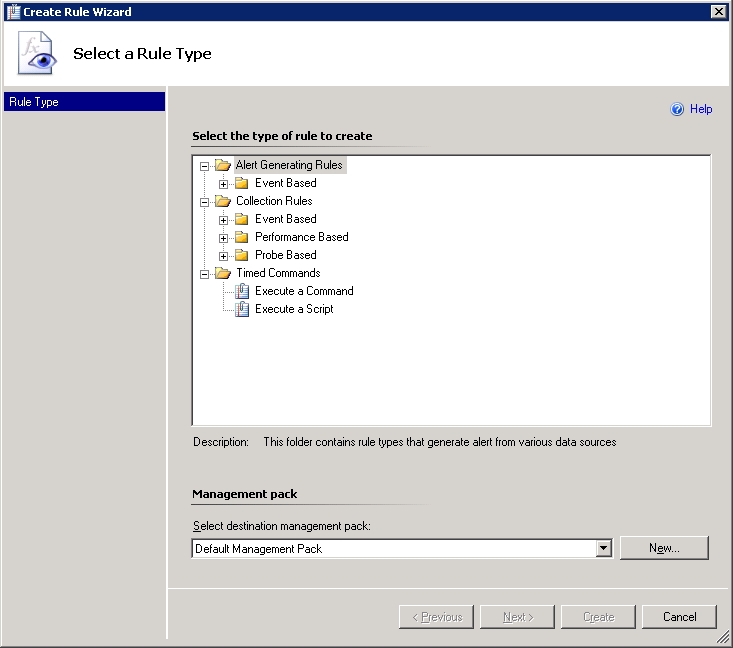733x648 pixels.
Task: Open the destination management pack dropdown
Action: pyautogui.click(x=603, y=548)
